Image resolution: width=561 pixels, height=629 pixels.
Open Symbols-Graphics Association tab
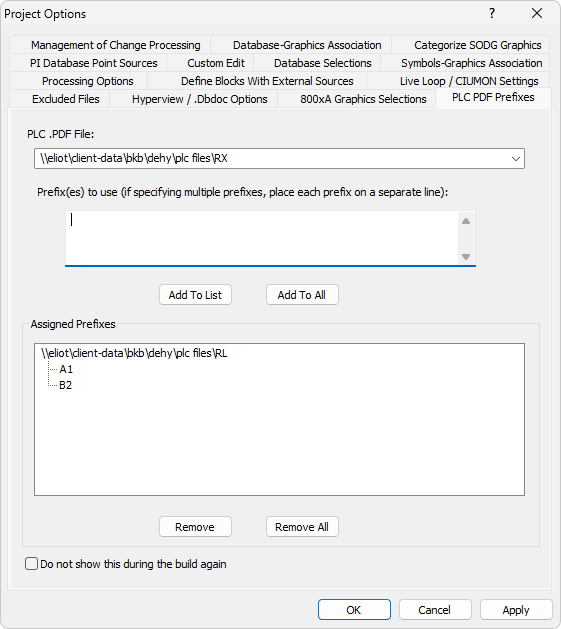click(x=465, y=63)
